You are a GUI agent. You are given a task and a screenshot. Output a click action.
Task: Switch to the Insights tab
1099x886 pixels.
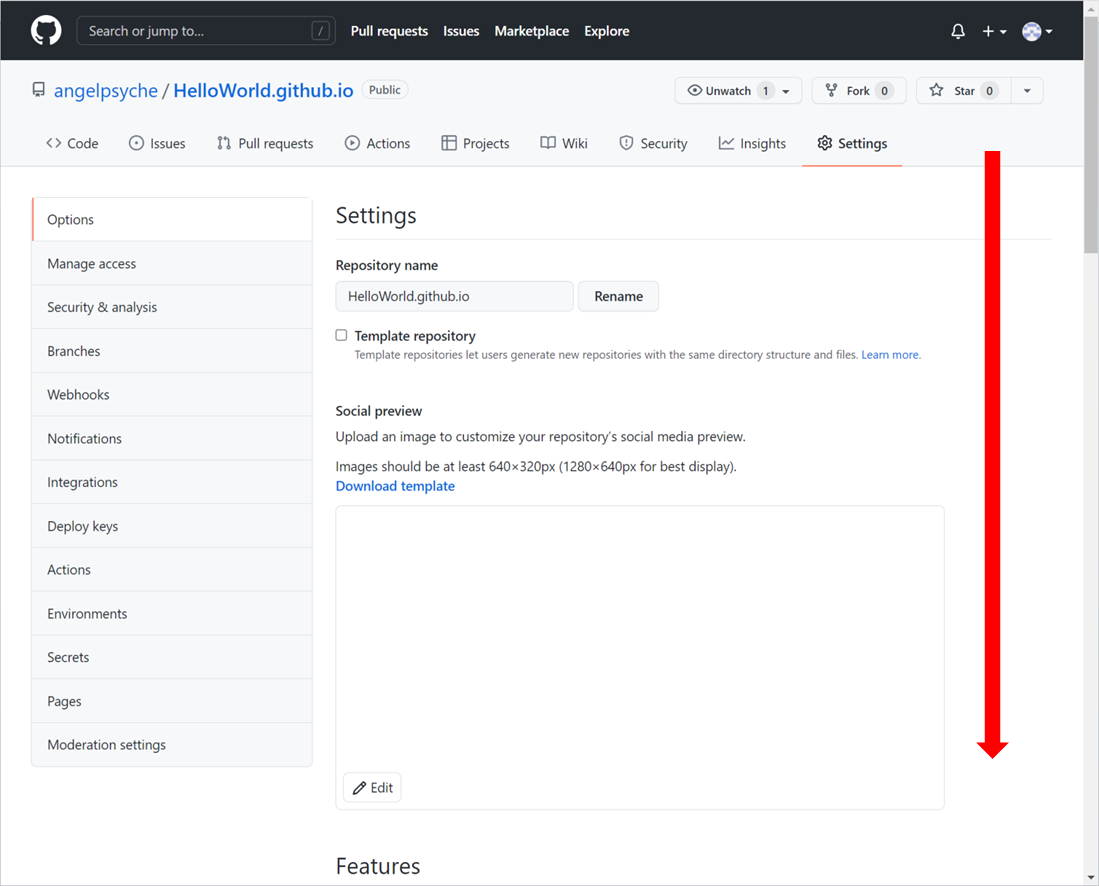(x=752, y=143)
